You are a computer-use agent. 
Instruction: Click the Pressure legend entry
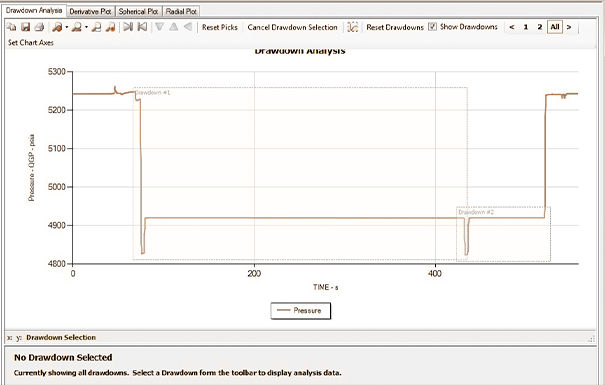(301, 311)
